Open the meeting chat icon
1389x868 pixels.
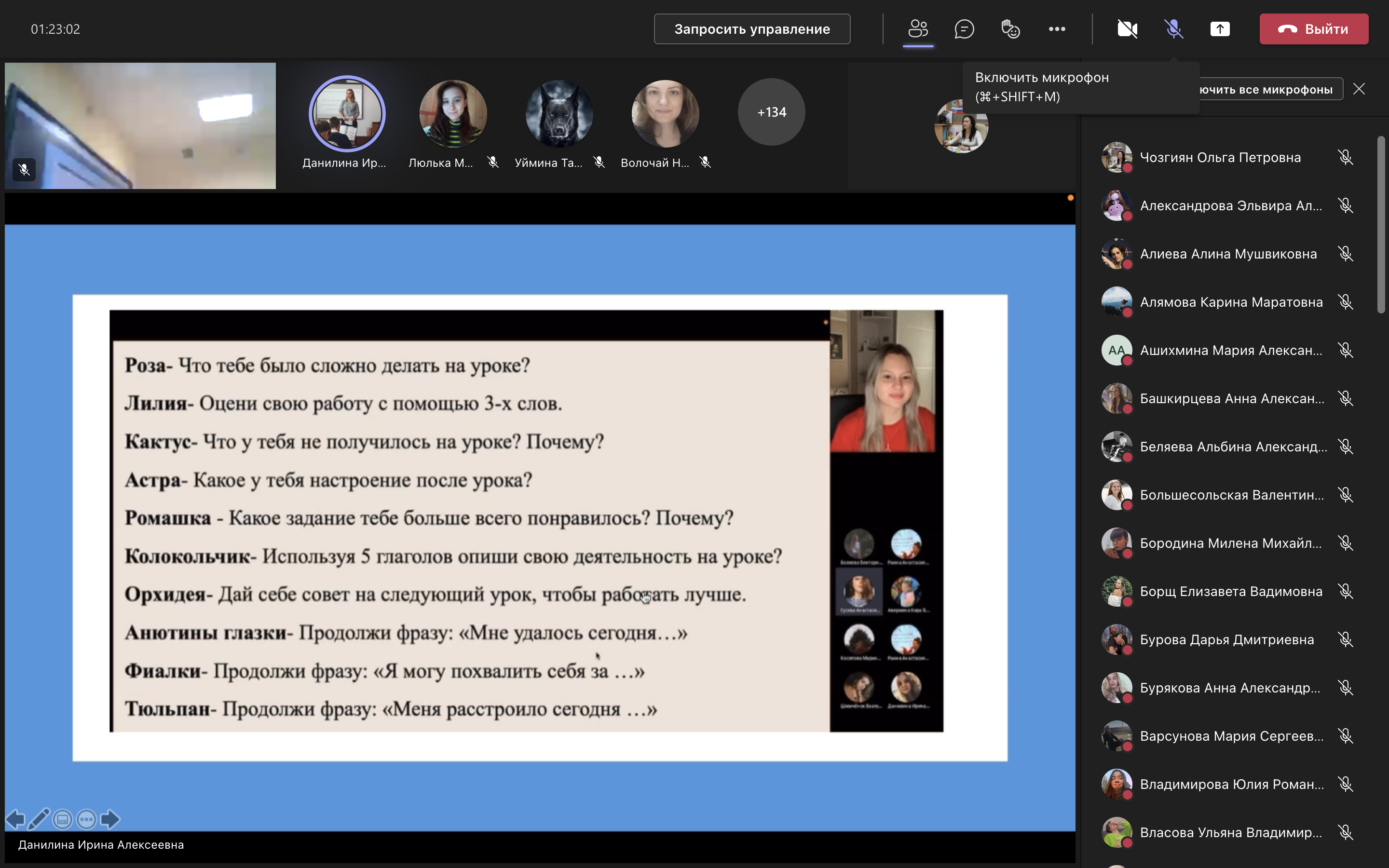click(x=964, y=29)
